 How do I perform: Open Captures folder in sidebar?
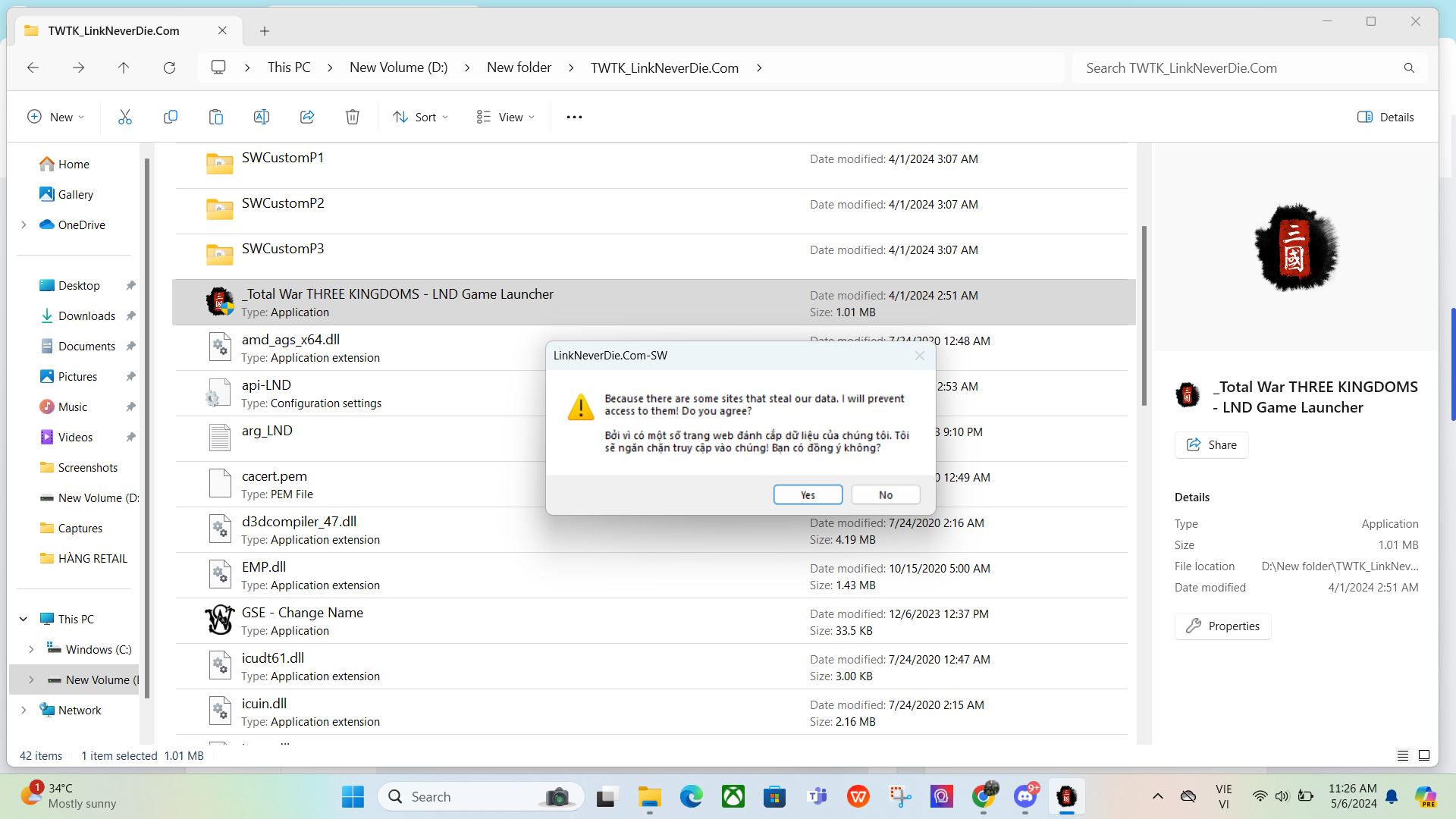pyautogui.click(x=80, y=528)
